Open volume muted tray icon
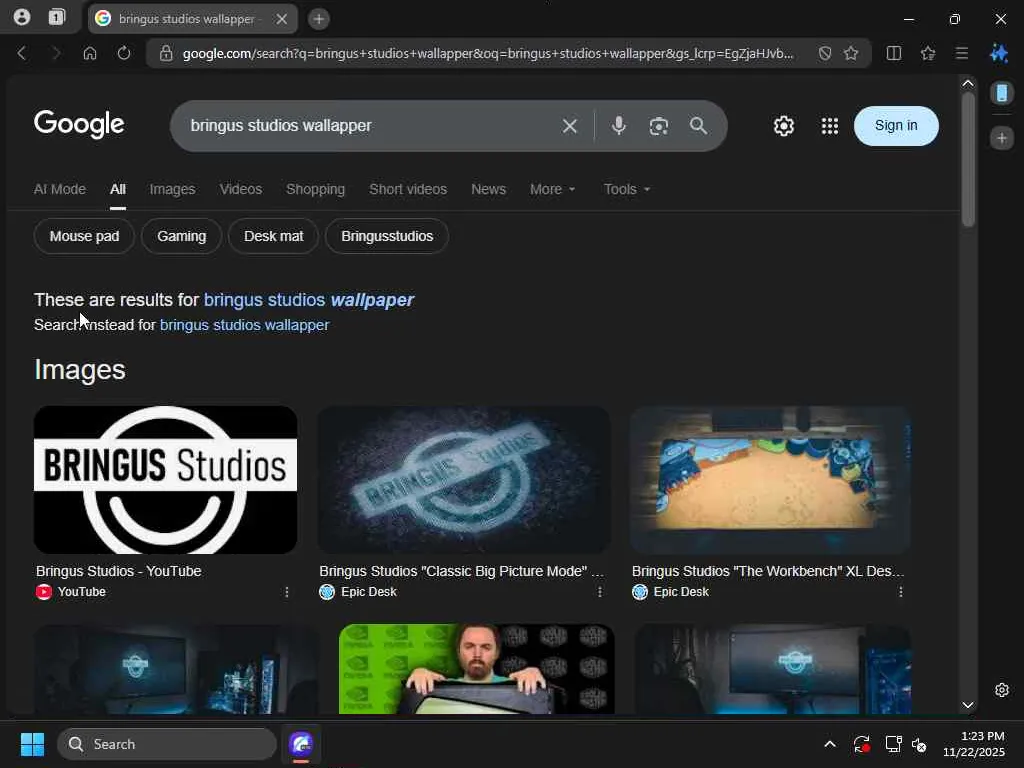1024x768 pixels. tap(919, 744)
